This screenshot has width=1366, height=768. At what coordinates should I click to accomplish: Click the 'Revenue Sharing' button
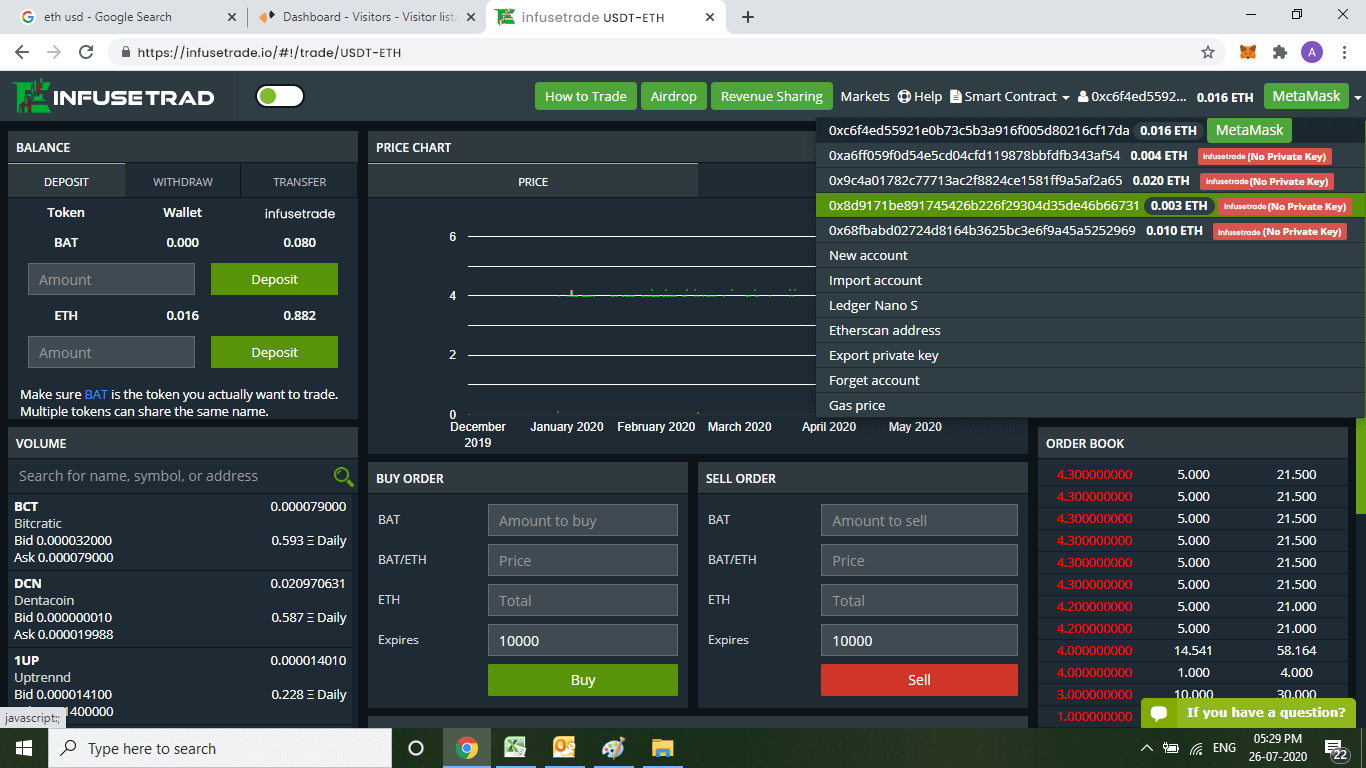[771, 96]
